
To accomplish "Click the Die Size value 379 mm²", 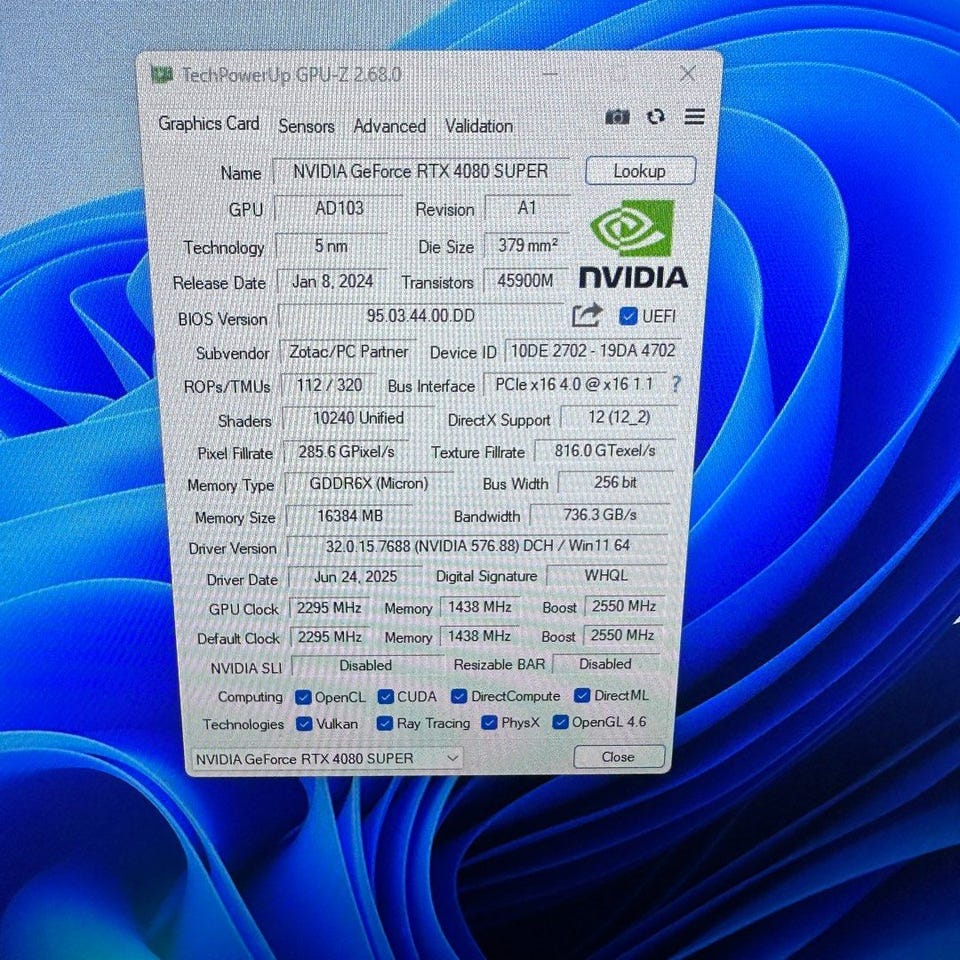I will coord(527,246).
